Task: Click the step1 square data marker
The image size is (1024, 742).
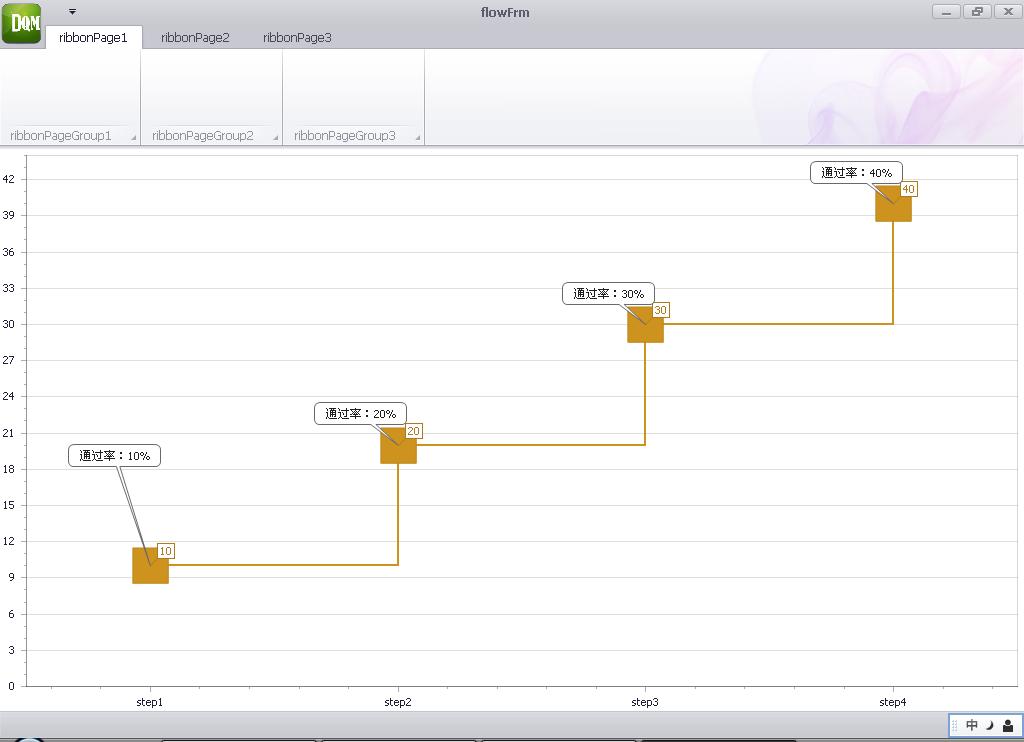Action: point(150,566)
